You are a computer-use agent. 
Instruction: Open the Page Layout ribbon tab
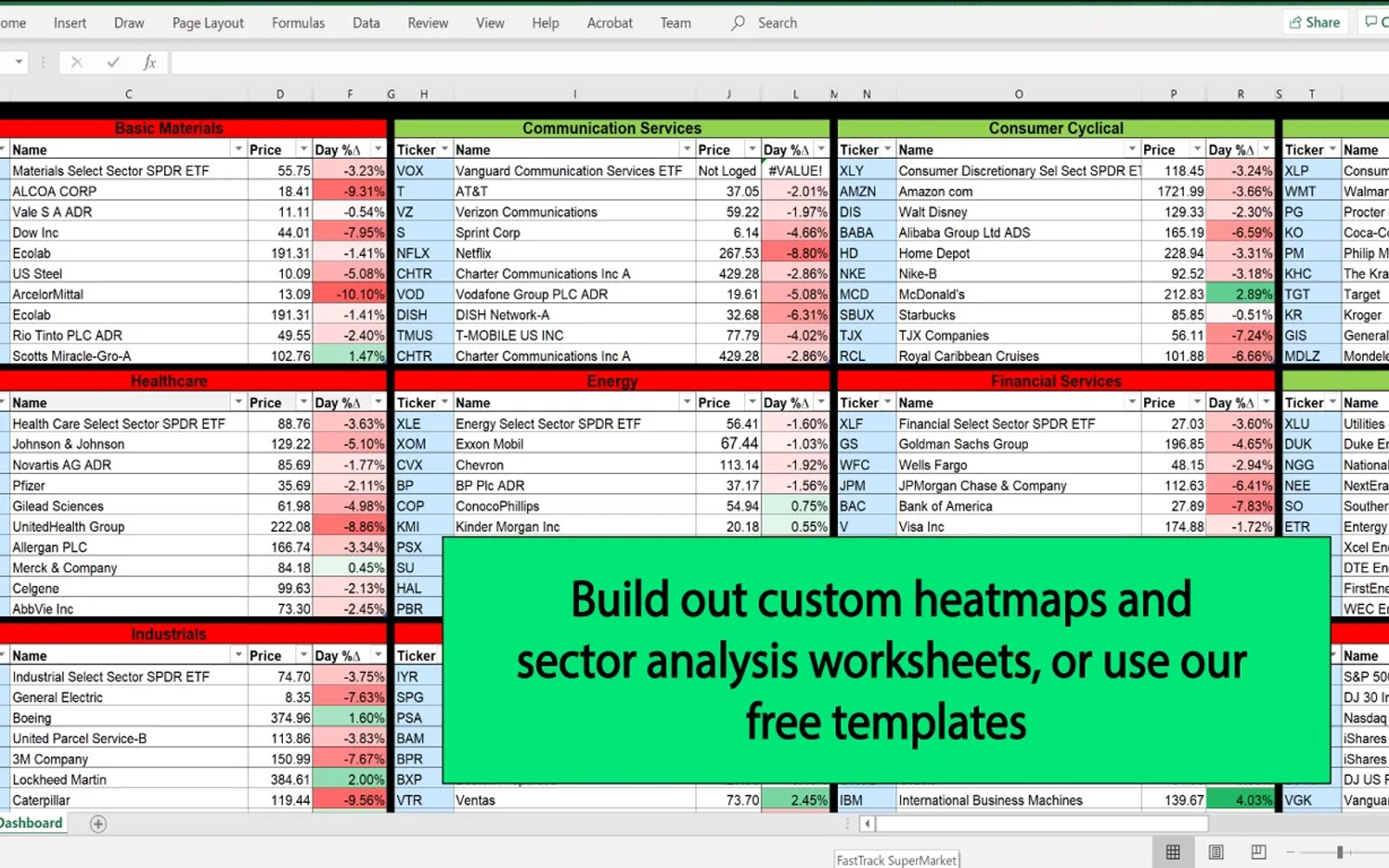click(x=207, y=23)
